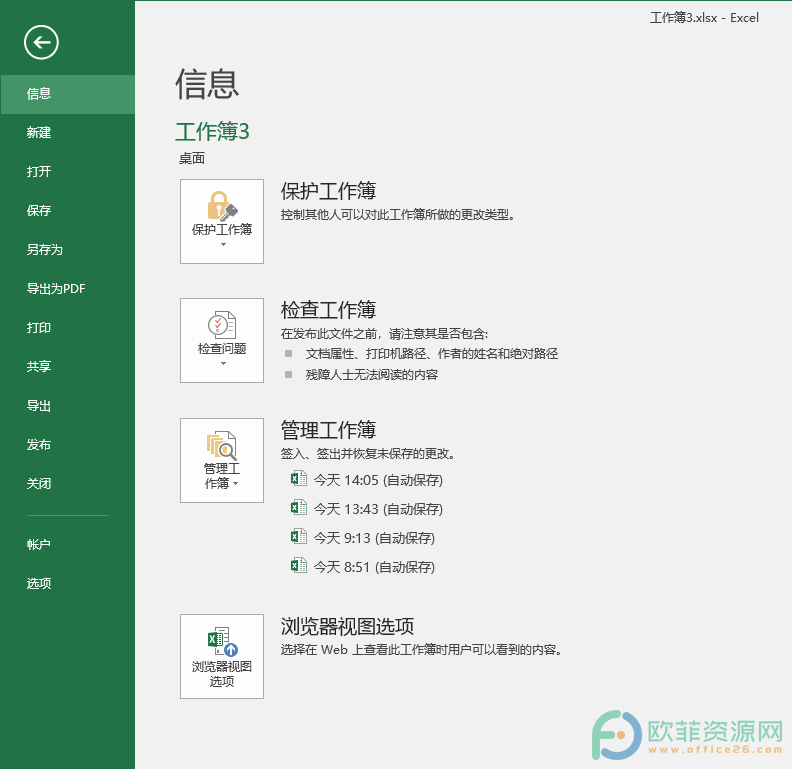Click the 工作簿3.xlsx - Excel window title
Image resolution: width=792 pixels, height=769 pixels.
(704, 18)
